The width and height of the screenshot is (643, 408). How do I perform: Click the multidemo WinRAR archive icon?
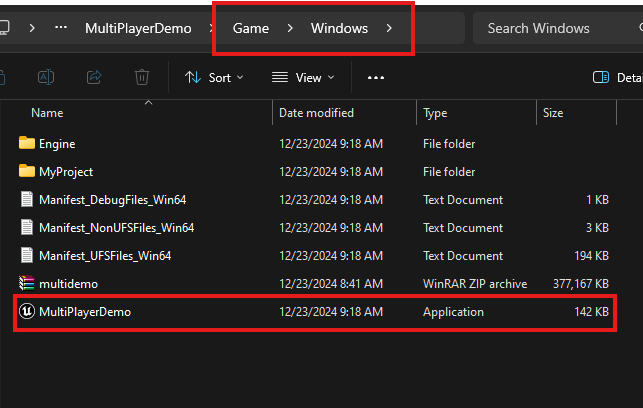pyautogui.click(x=27, y=284)
